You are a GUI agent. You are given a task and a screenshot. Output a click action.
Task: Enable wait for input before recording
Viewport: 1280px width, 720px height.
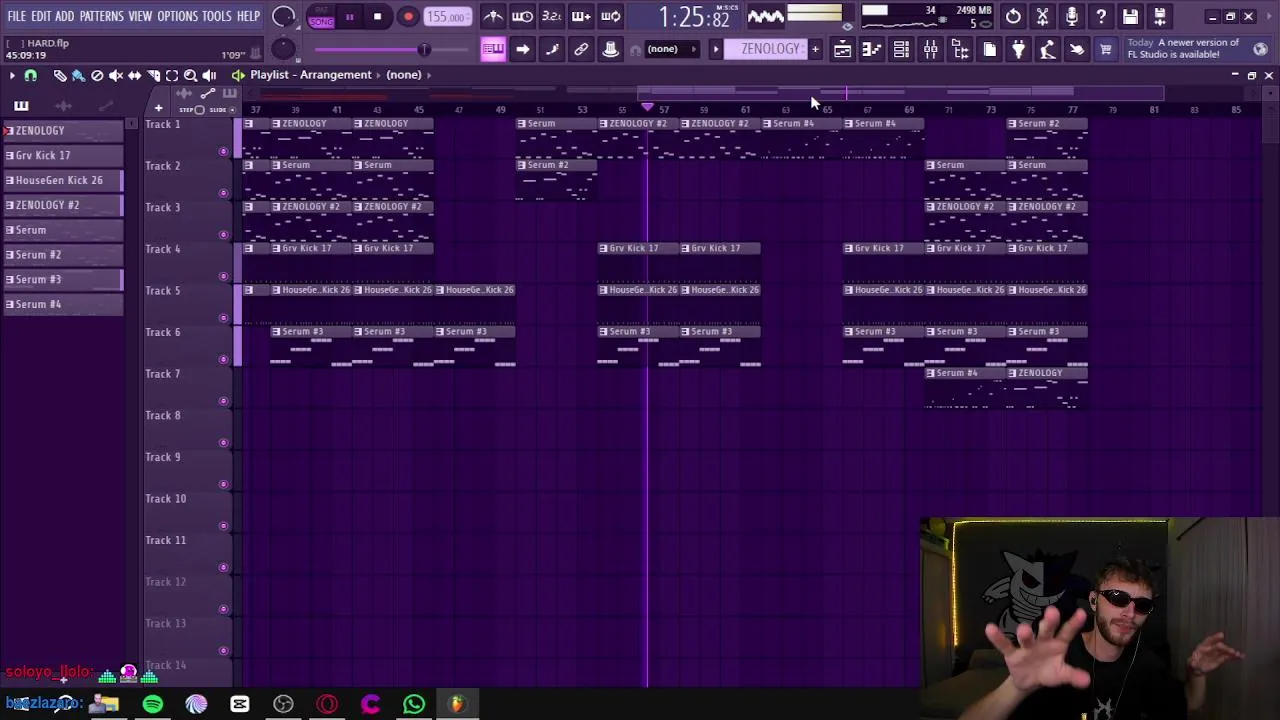tap(522, 17)
